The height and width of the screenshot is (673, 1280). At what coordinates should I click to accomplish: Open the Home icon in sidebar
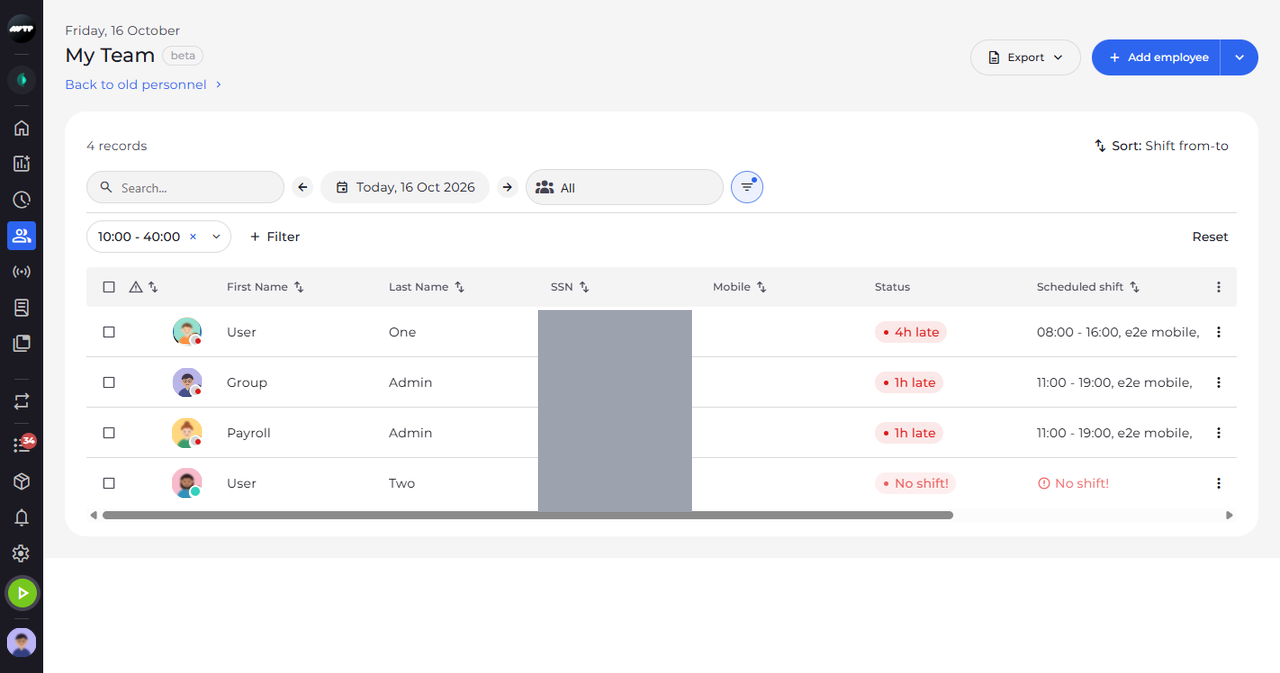click(x=21, y=128)
